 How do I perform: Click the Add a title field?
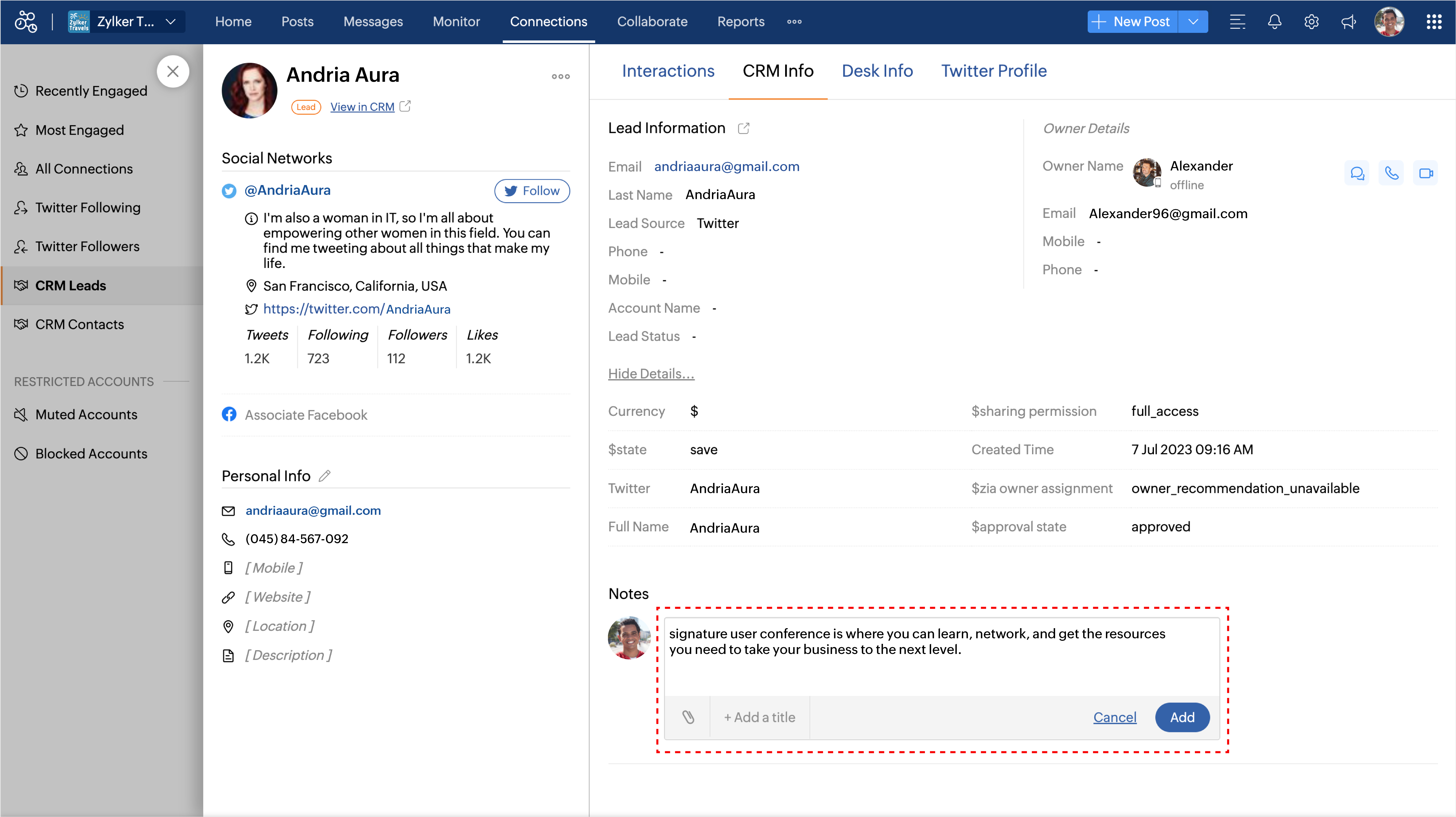[759, 717]
